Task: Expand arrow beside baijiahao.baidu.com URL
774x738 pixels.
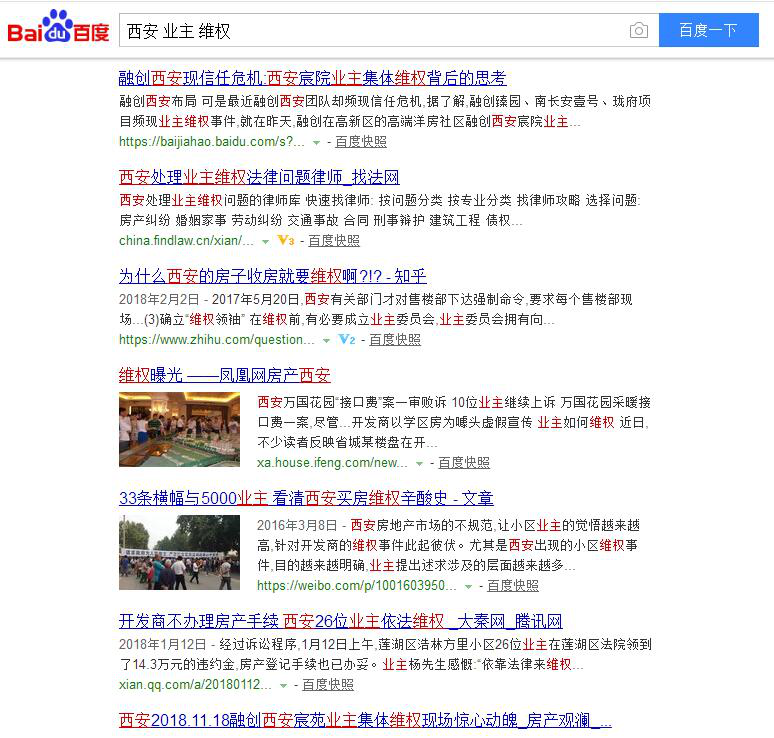Action: point(317,143)
